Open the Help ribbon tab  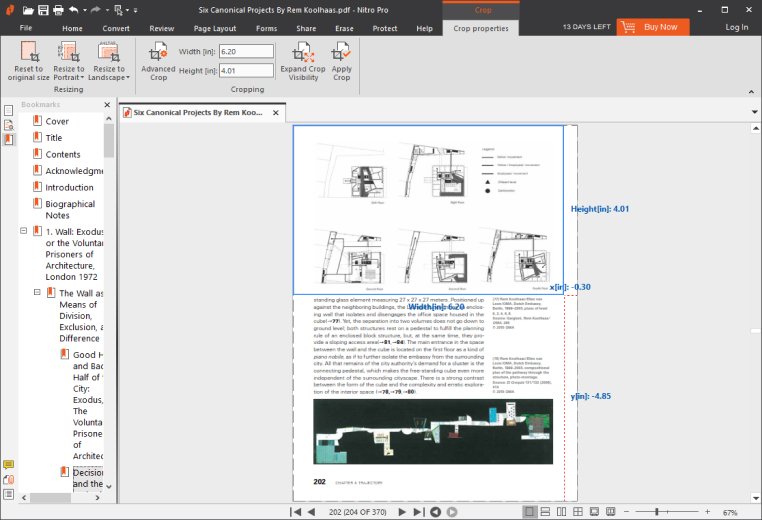click(x=424, y=28)
